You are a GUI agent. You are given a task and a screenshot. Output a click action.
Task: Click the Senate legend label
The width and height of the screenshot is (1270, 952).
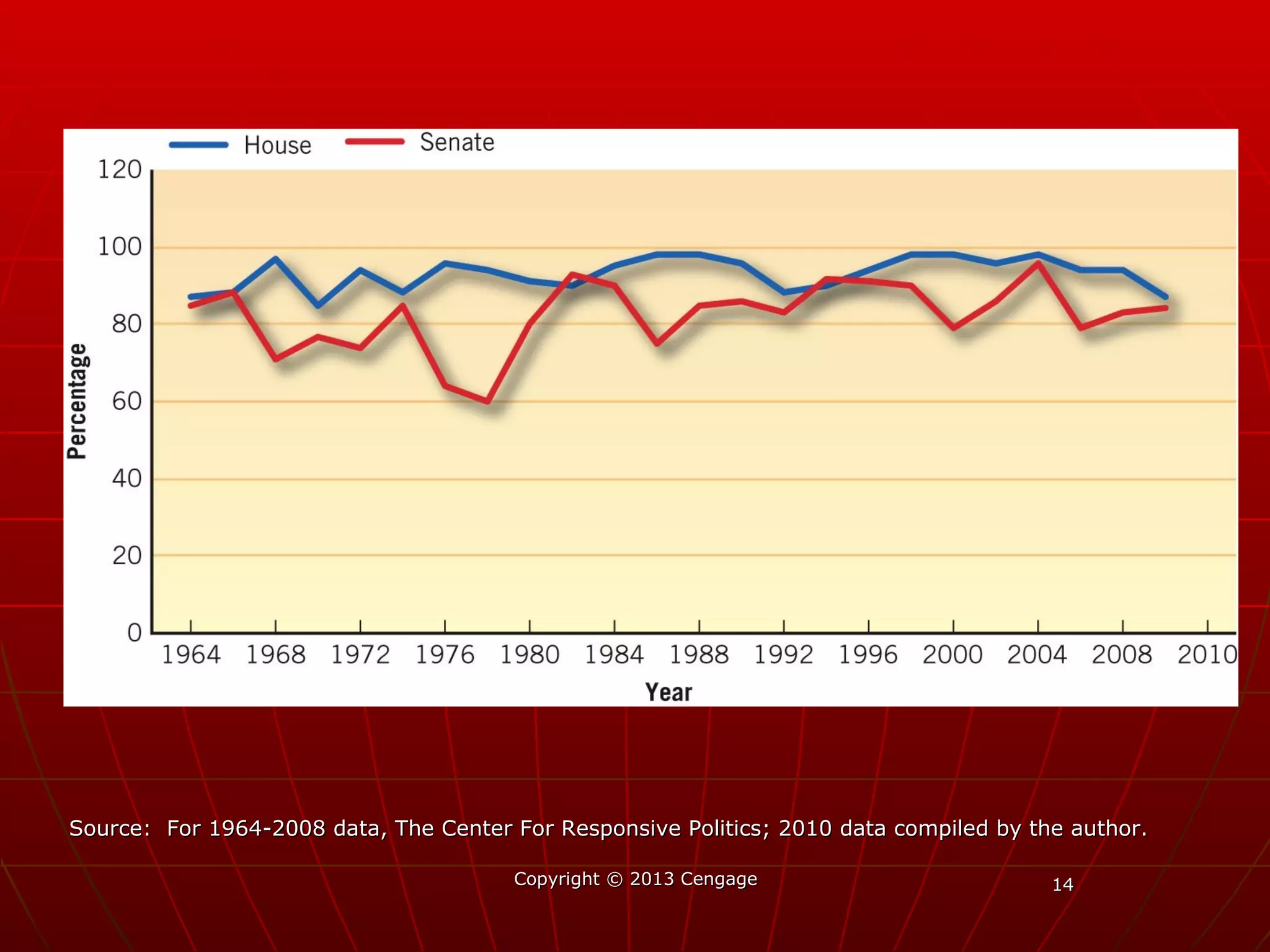[457, 143]
